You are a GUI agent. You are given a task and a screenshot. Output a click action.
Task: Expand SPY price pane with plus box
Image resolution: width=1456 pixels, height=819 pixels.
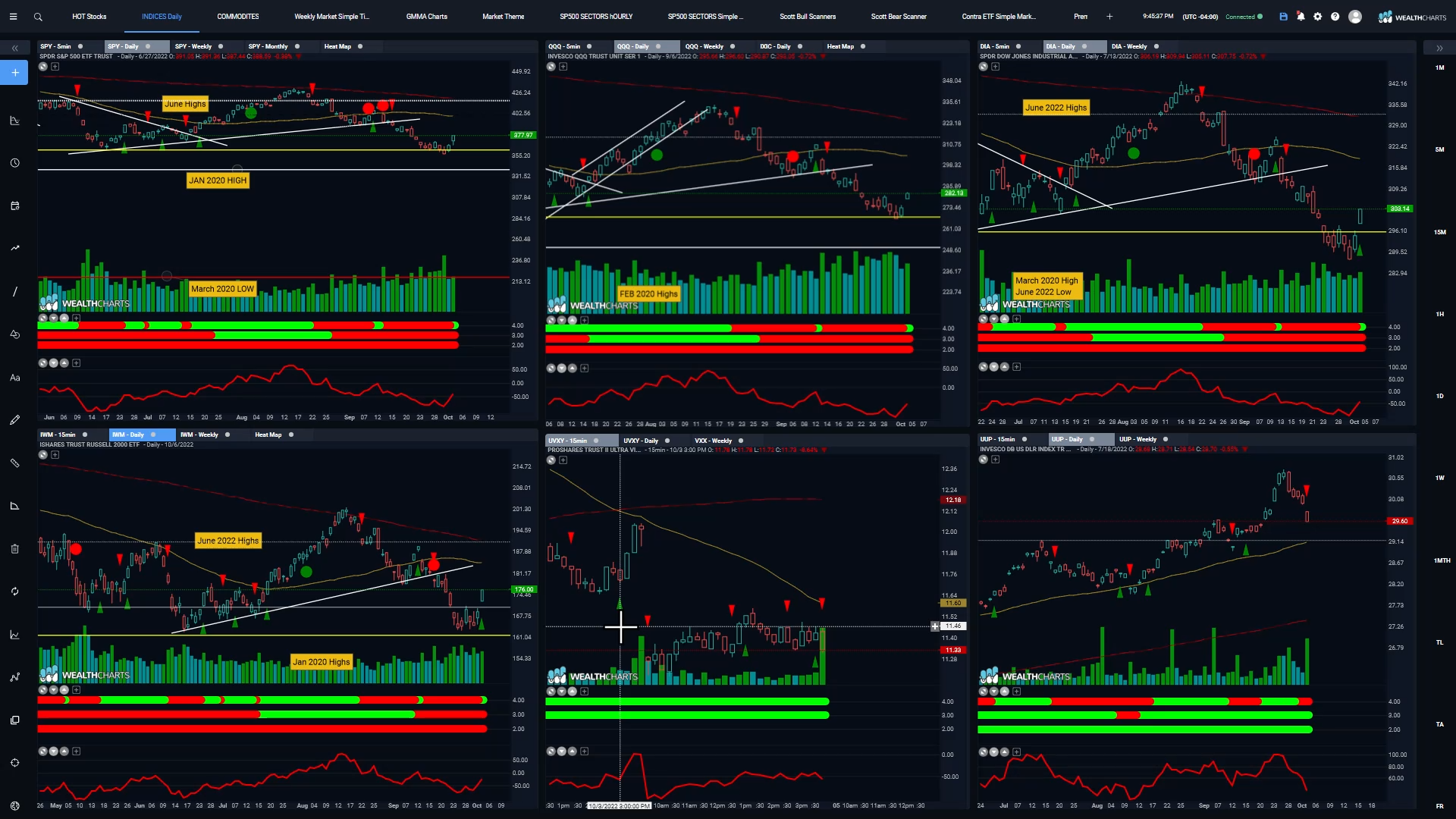[55, 67]
